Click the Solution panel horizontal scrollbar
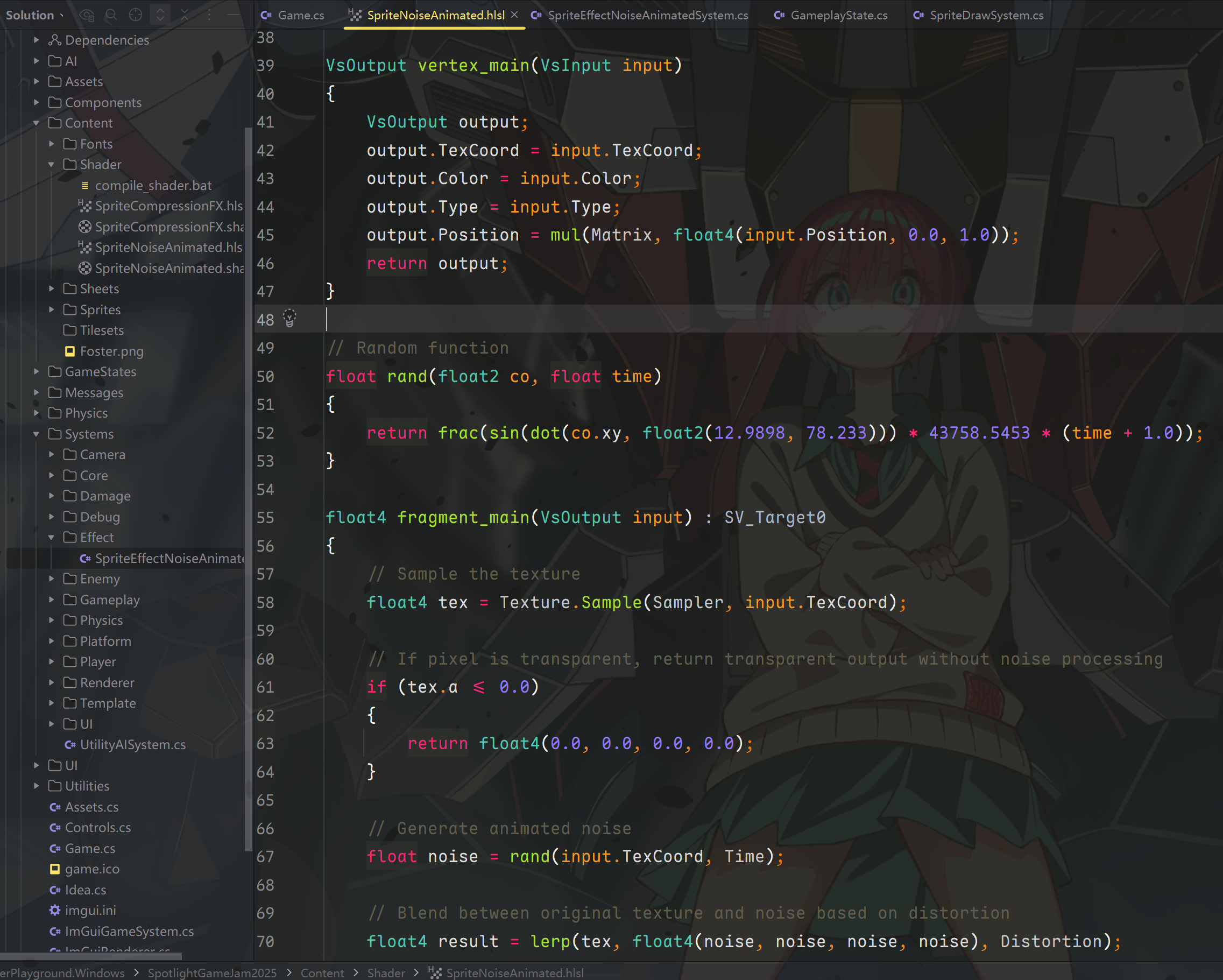 point(91,956)
